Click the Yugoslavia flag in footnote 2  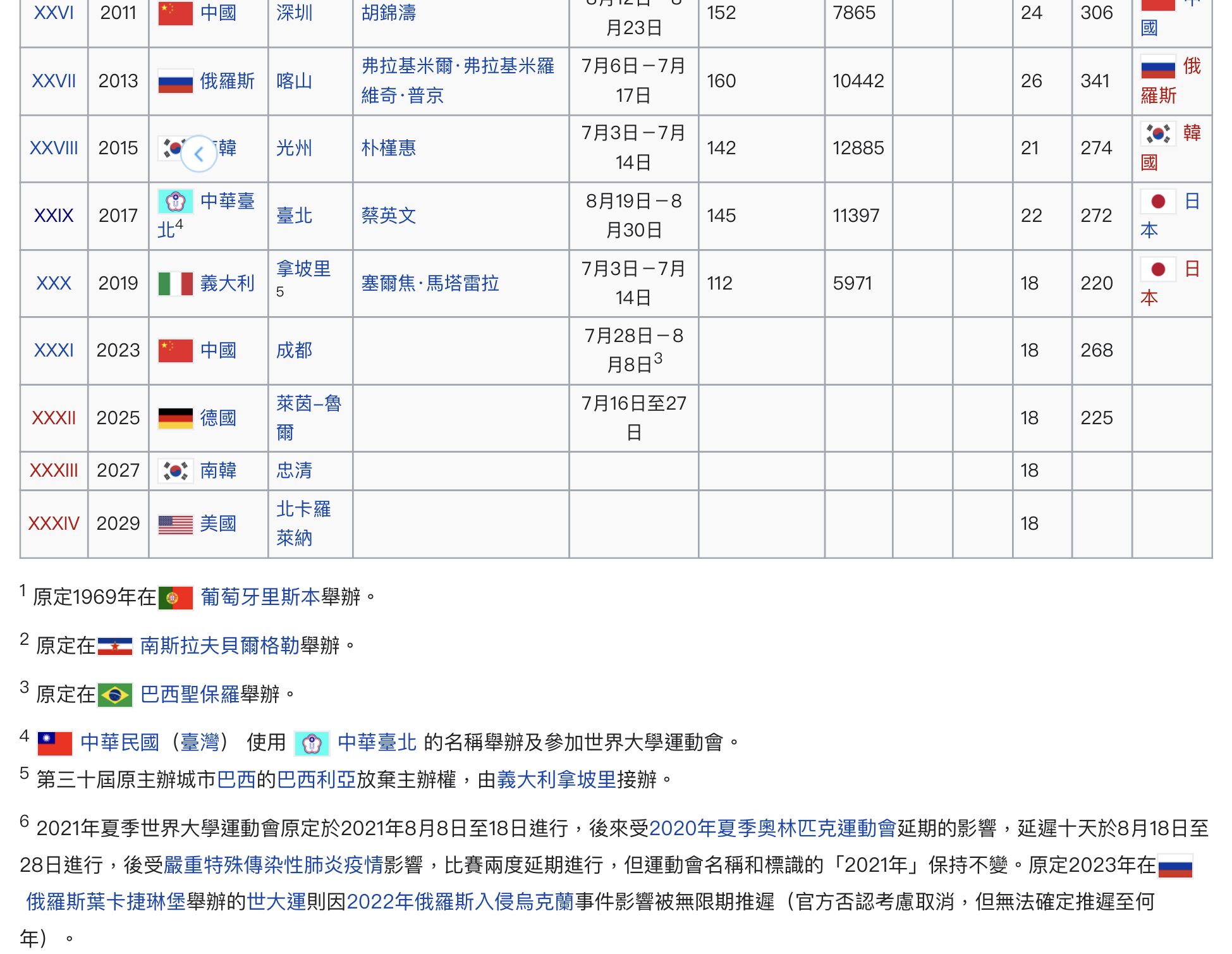(114, 646)
